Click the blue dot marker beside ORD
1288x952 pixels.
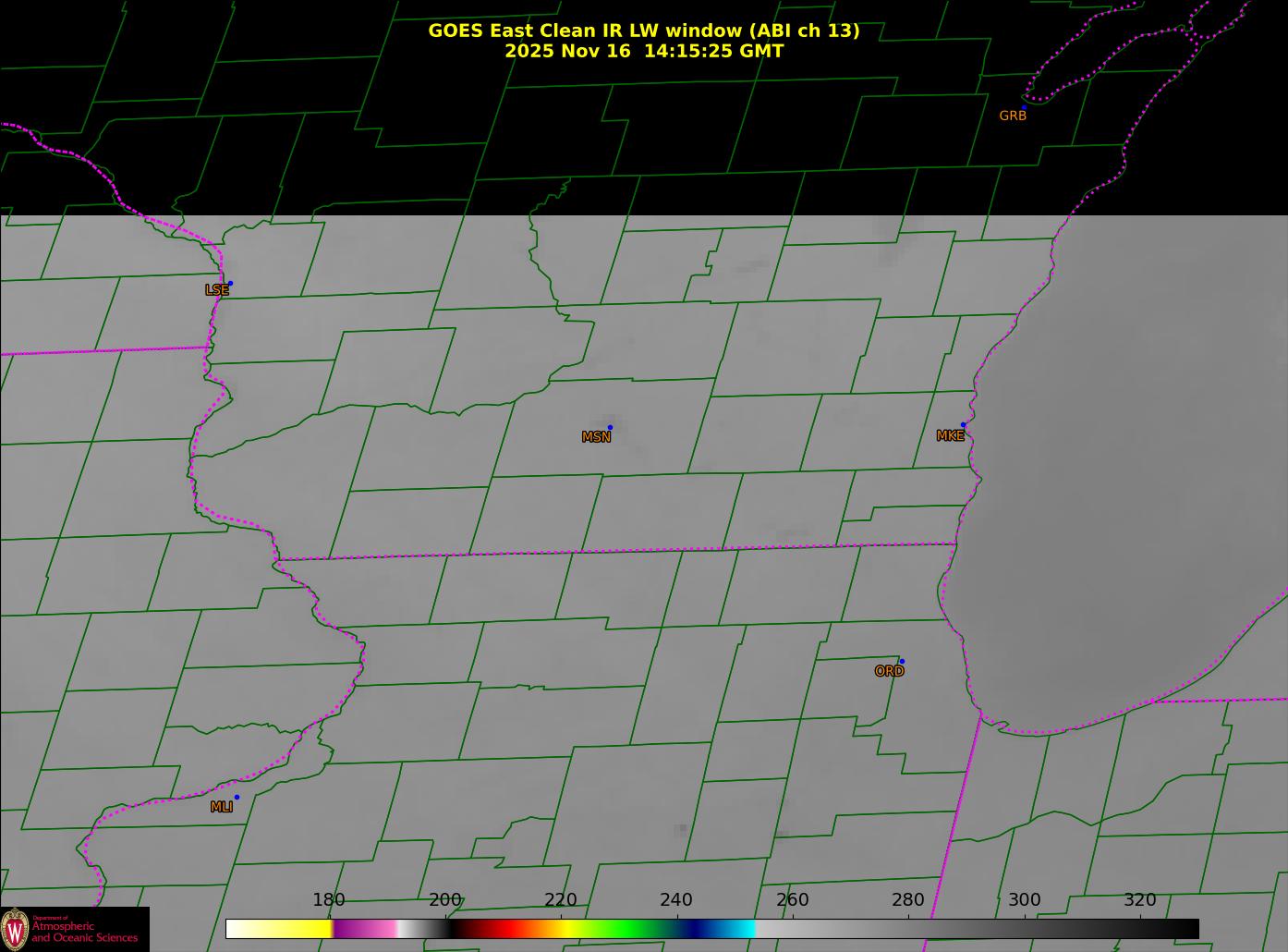pyautogui.click(x=902, y=661)
